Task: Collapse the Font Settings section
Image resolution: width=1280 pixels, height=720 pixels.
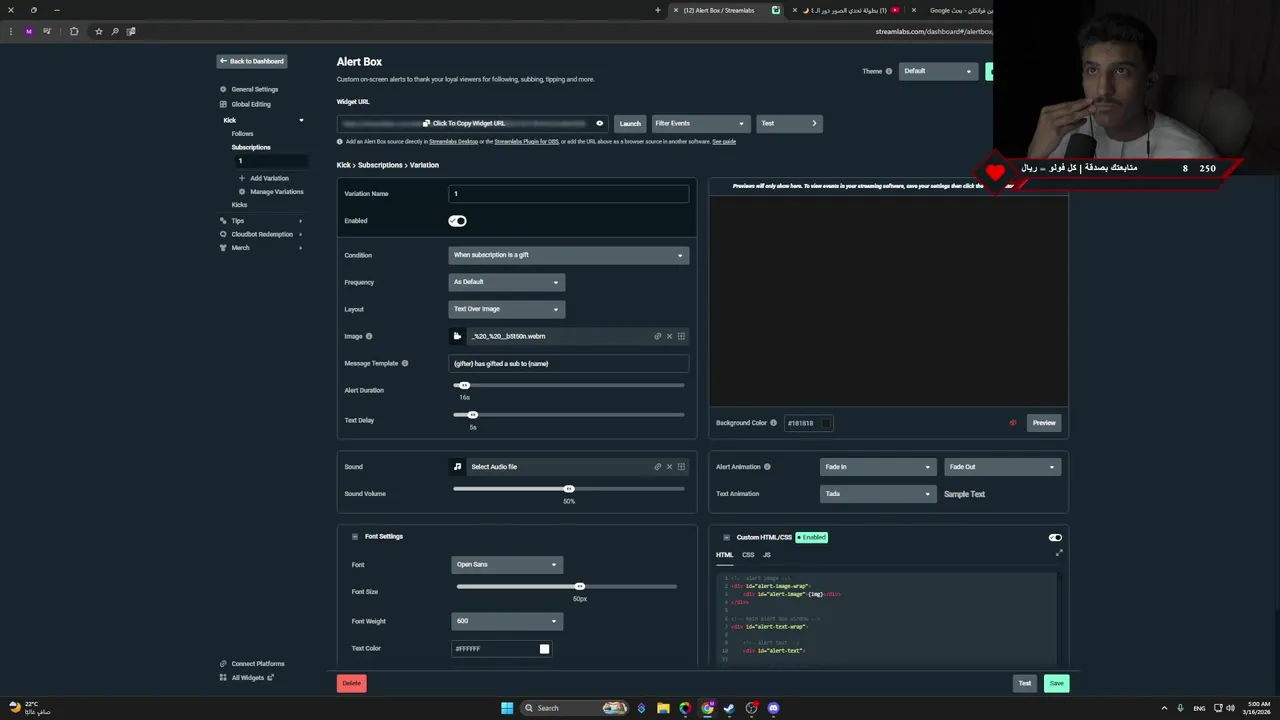Action: pos(354,537)
